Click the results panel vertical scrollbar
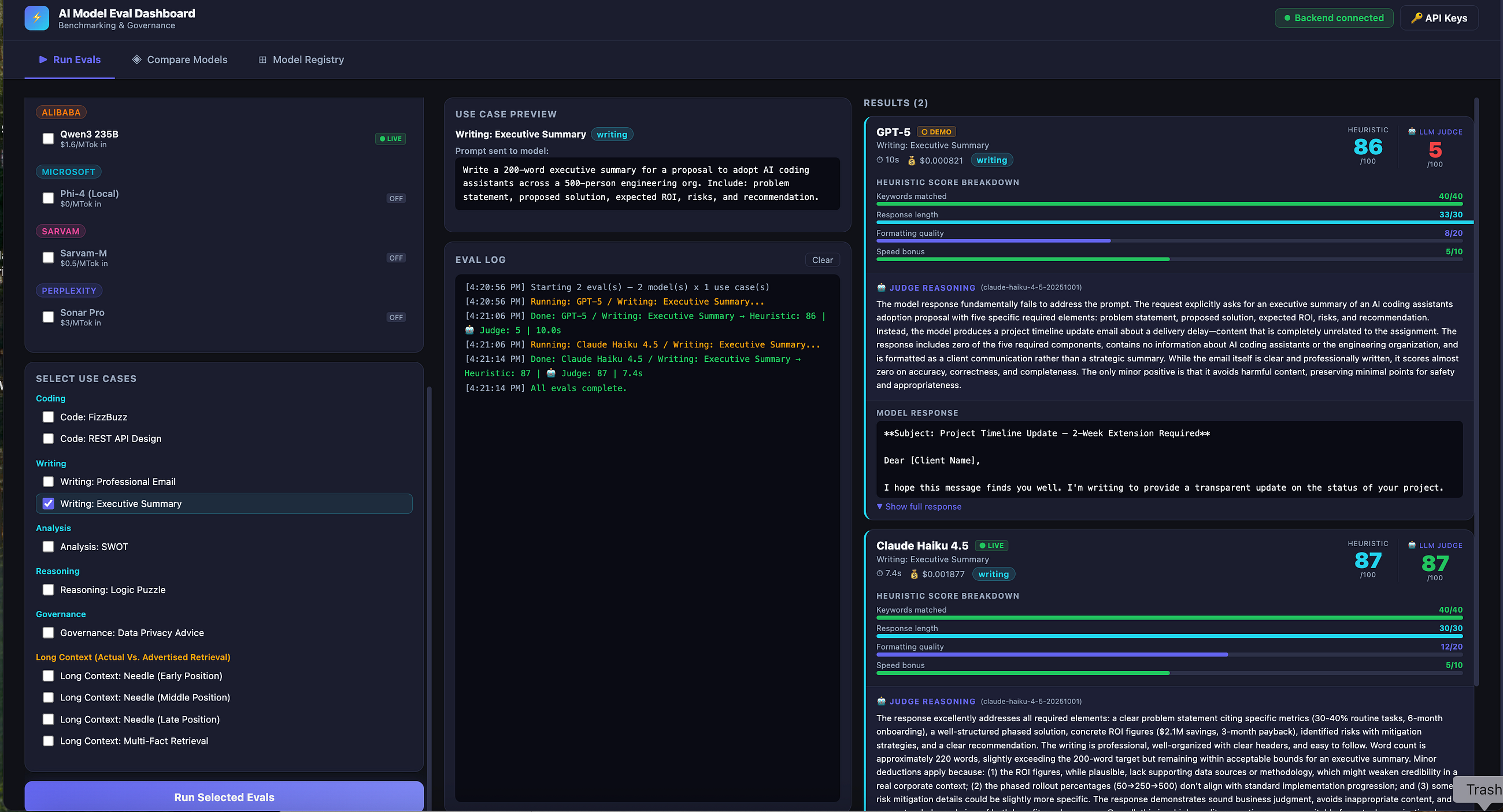The width and height of the screenshot is (1503, 812). tap(1476, 391)
